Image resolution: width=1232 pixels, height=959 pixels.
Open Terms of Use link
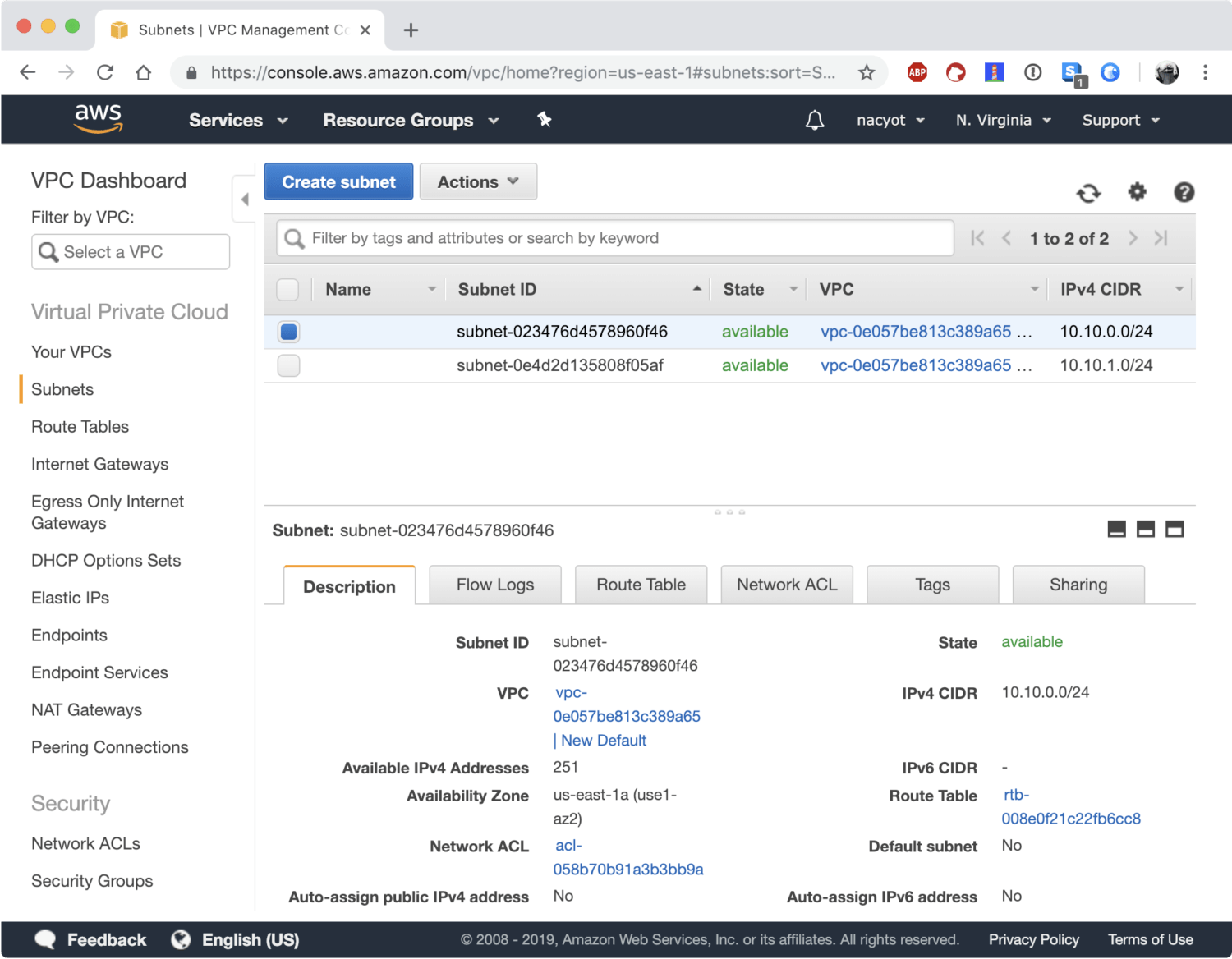(x=1151, y=940)
